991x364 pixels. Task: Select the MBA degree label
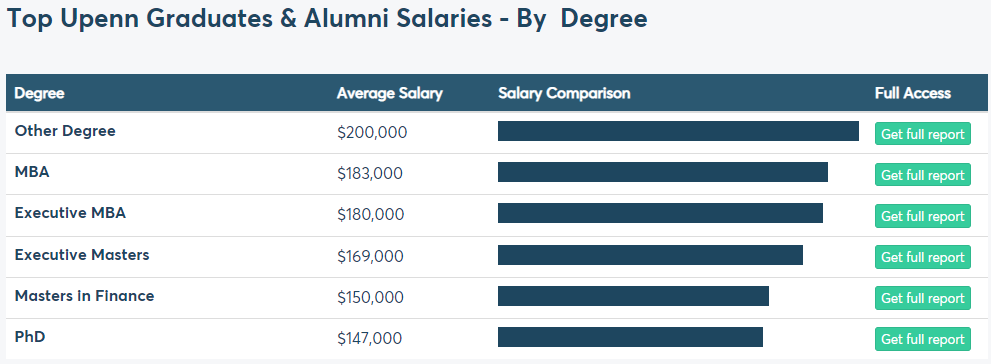point(32,172)
